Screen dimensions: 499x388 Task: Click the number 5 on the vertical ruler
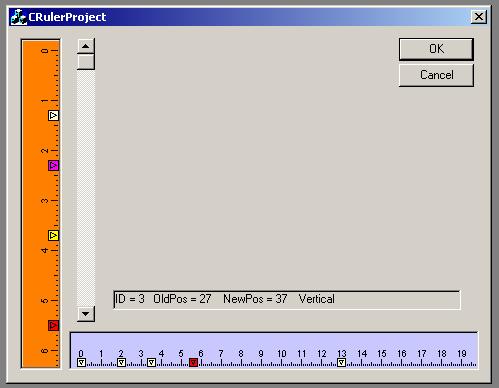(x=45, y=301)
